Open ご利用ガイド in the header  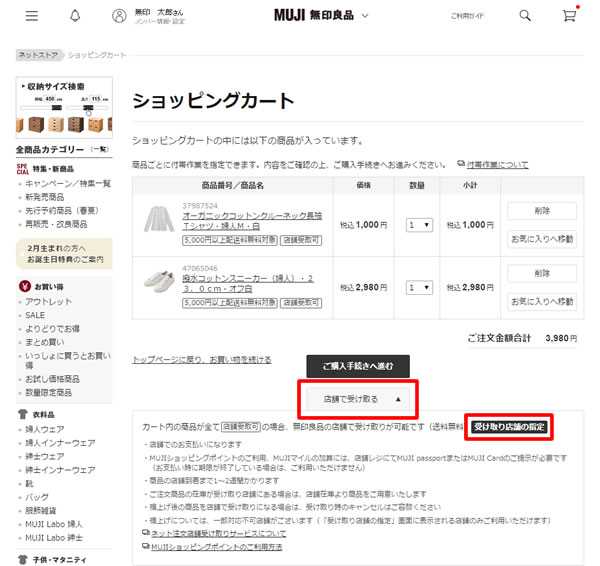click(467, 17)
